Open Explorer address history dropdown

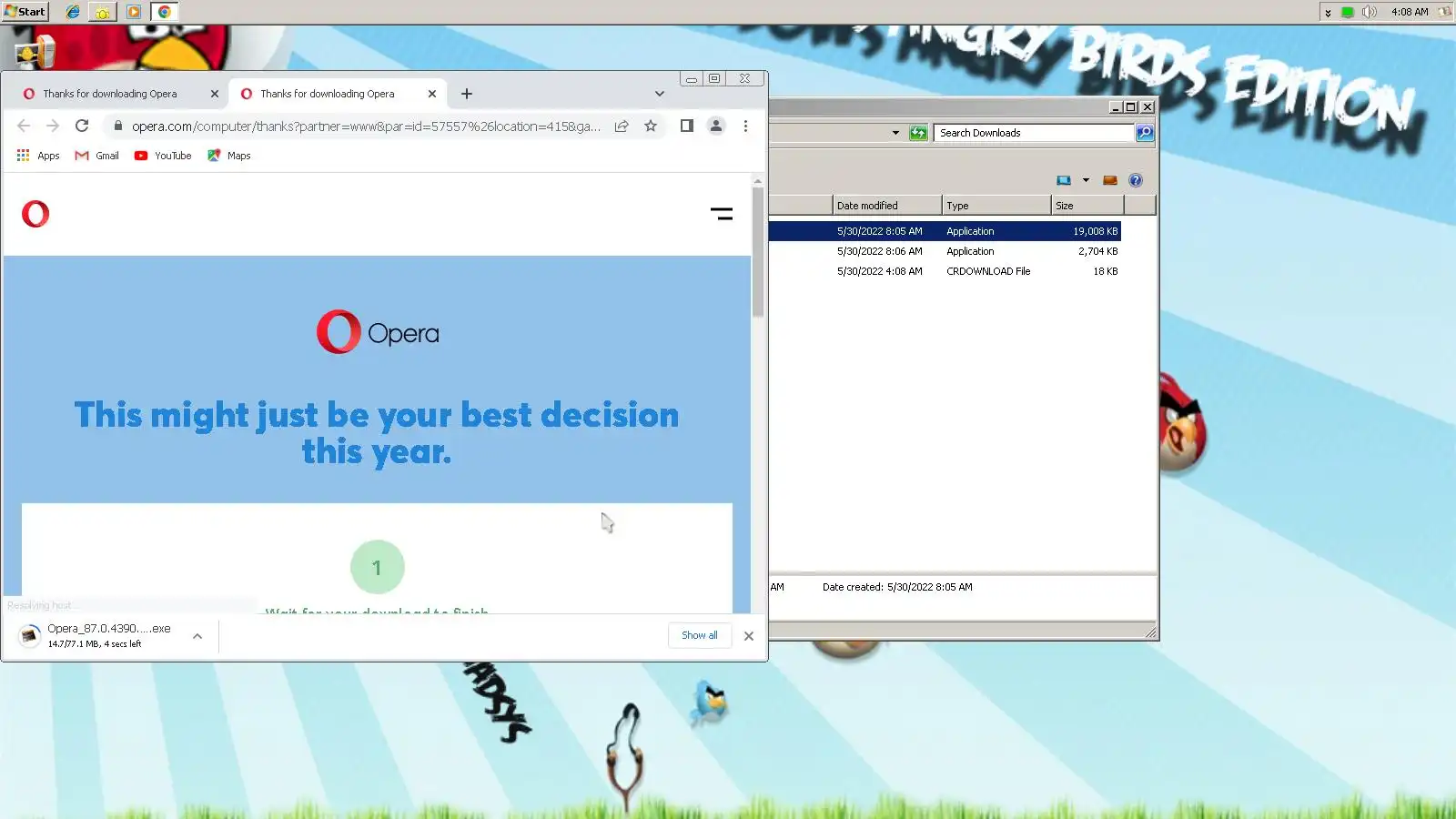(895, 133)
